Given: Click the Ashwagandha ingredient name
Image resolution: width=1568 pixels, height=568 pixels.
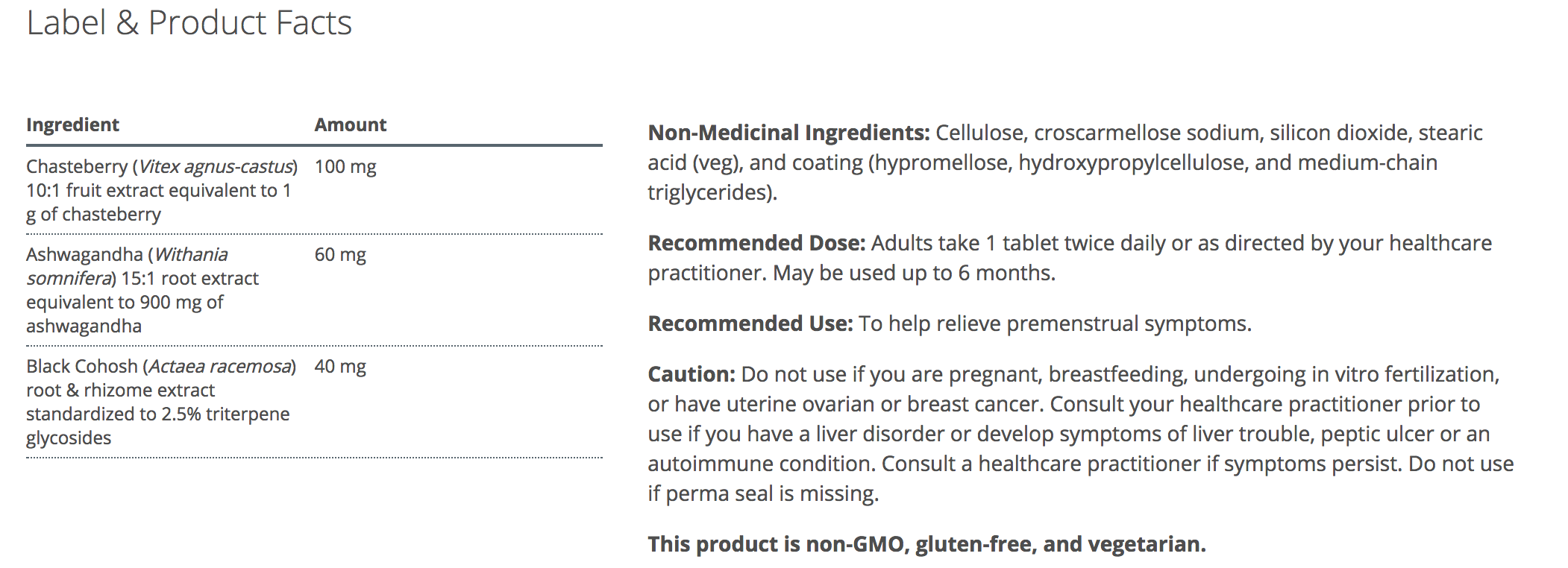Looking at the screenshot, I should tap(84, 255).
